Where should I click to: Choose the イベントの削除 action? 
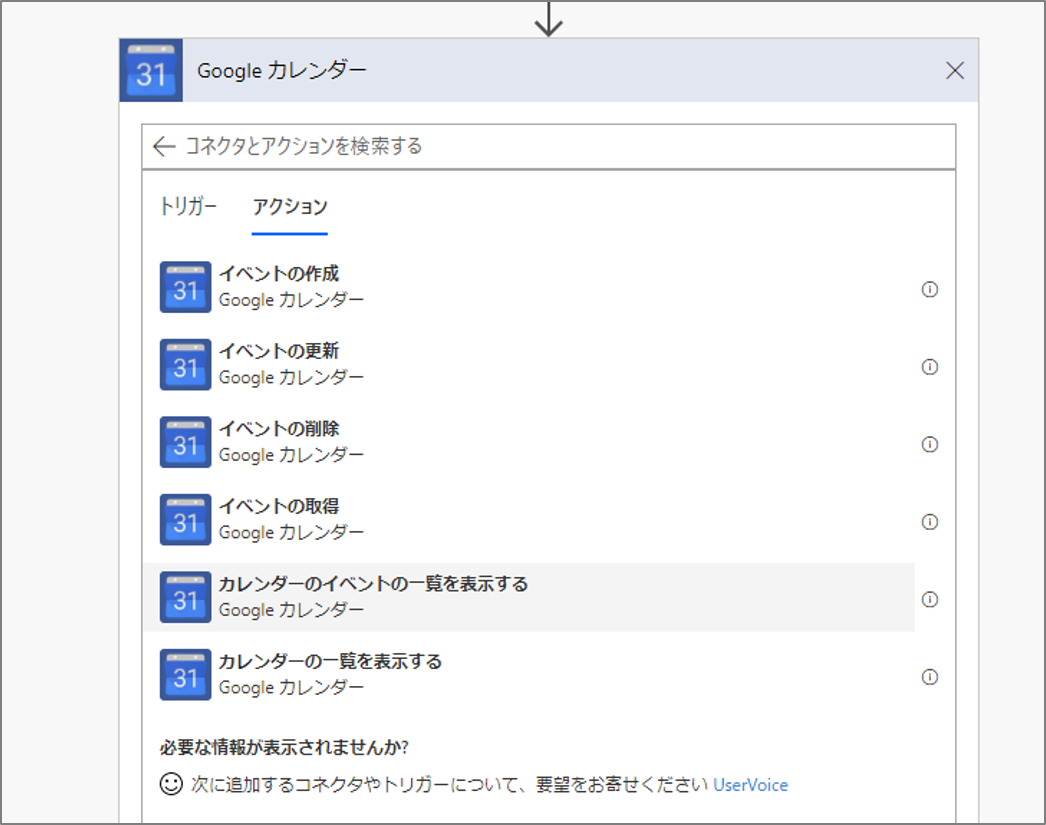pos(528,442)
